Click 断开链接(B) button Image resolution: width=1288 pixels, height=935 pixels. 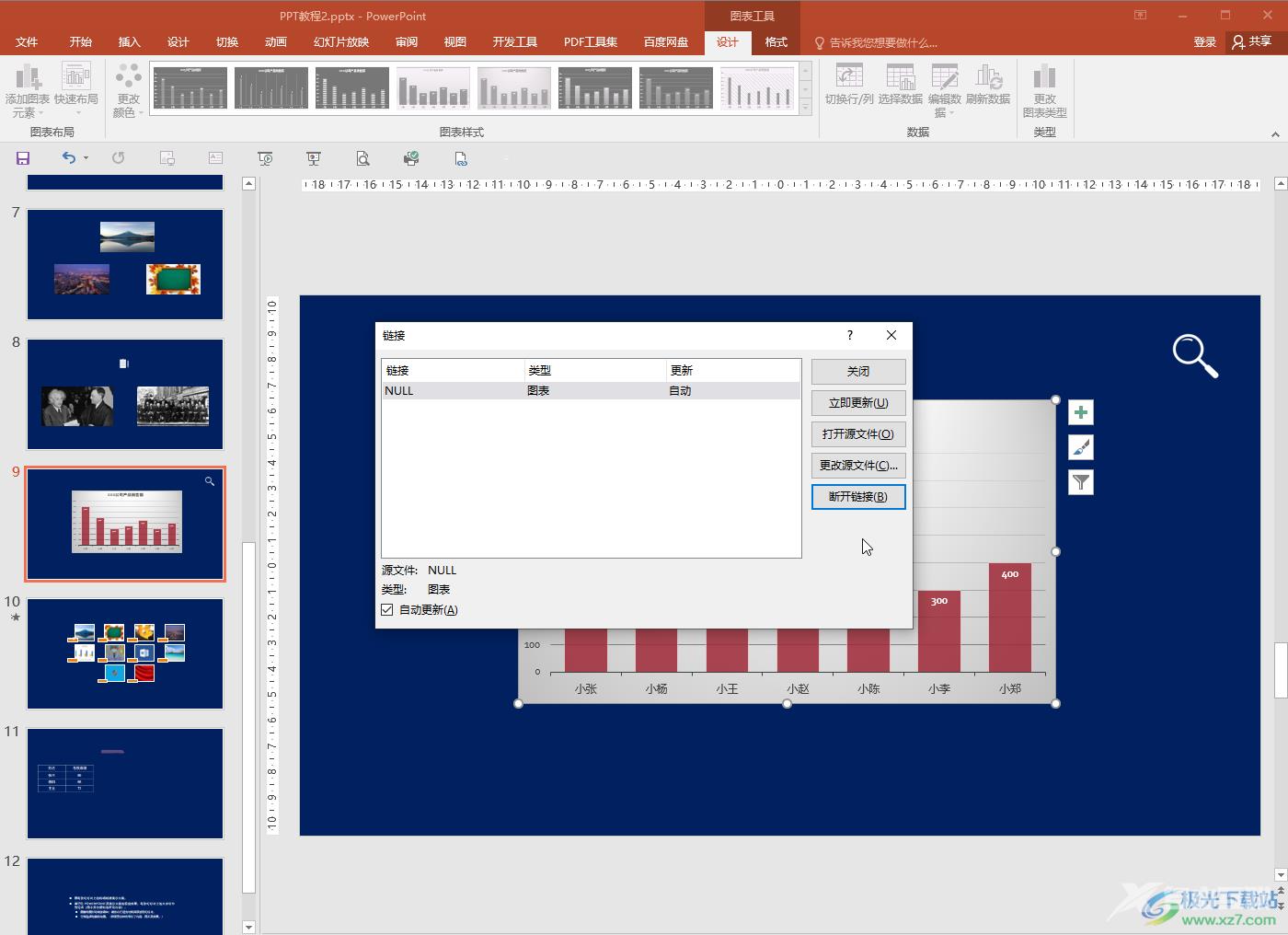point(858,496)
